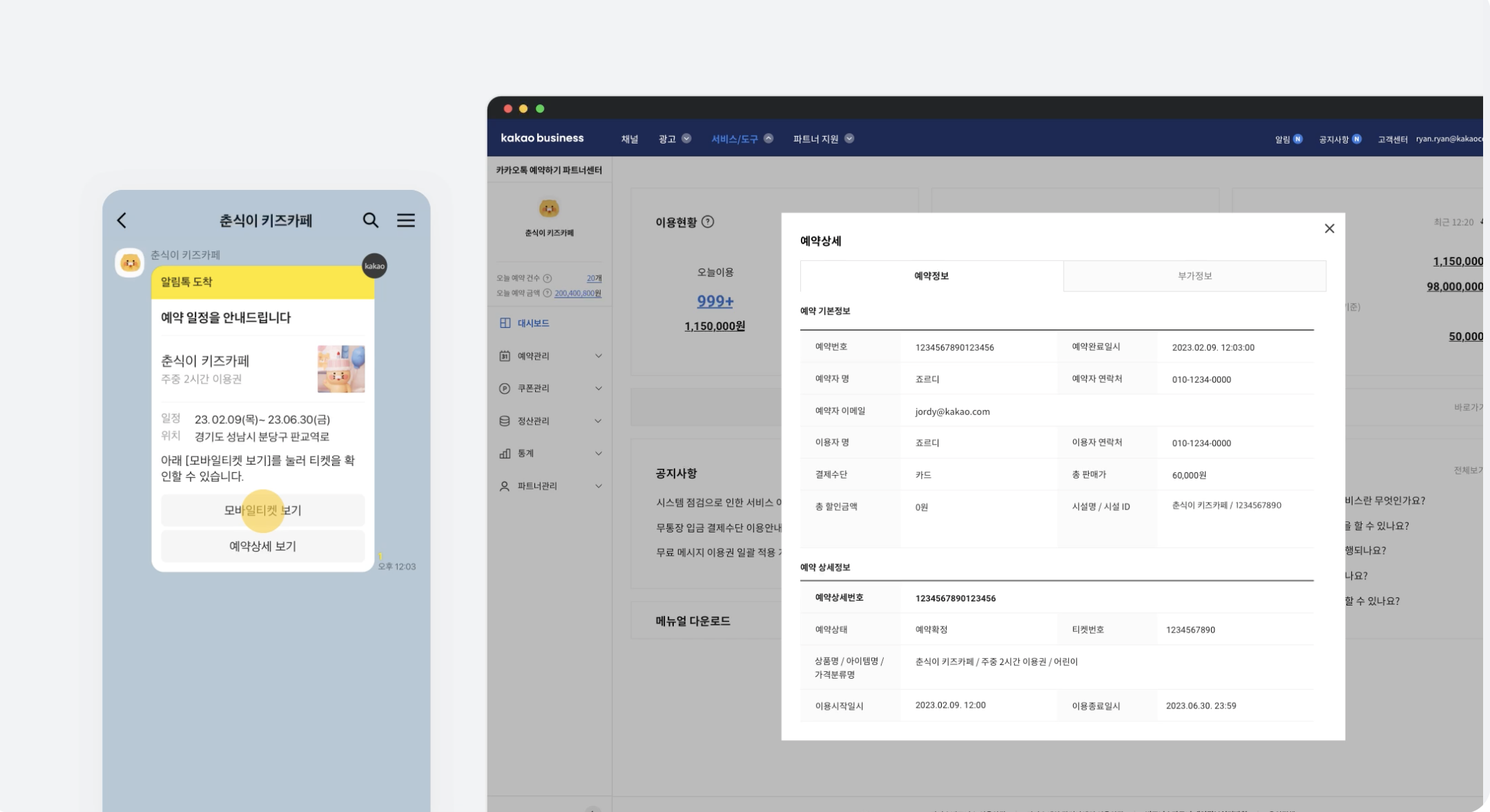Switch to the 부가정보 tab
Image resolution: width=1490 pixels, height=812 pixels.
click(1194, 275)
